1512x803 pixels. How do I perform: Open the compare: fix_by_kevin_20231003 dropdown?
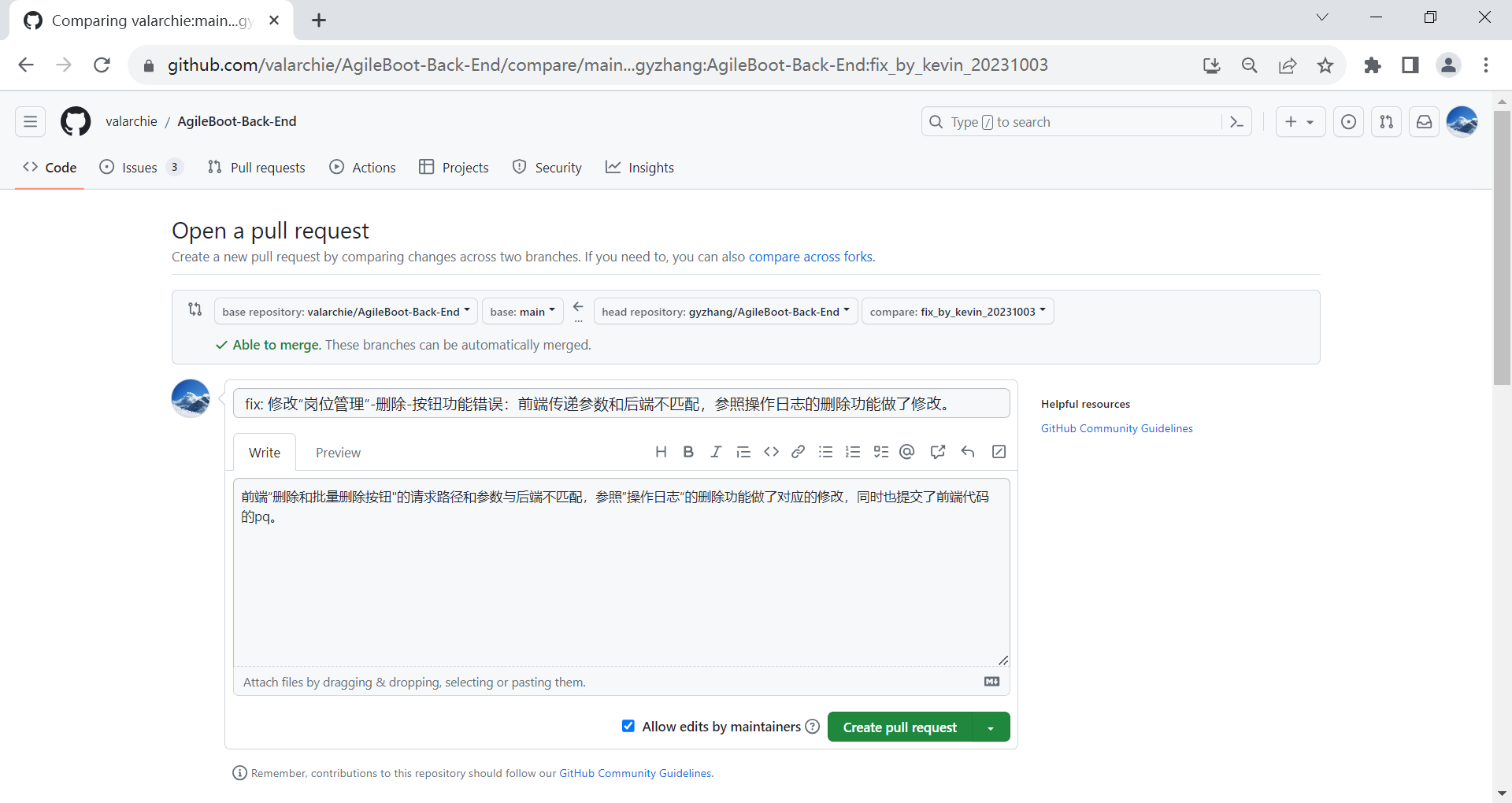(x=958, y=312)
